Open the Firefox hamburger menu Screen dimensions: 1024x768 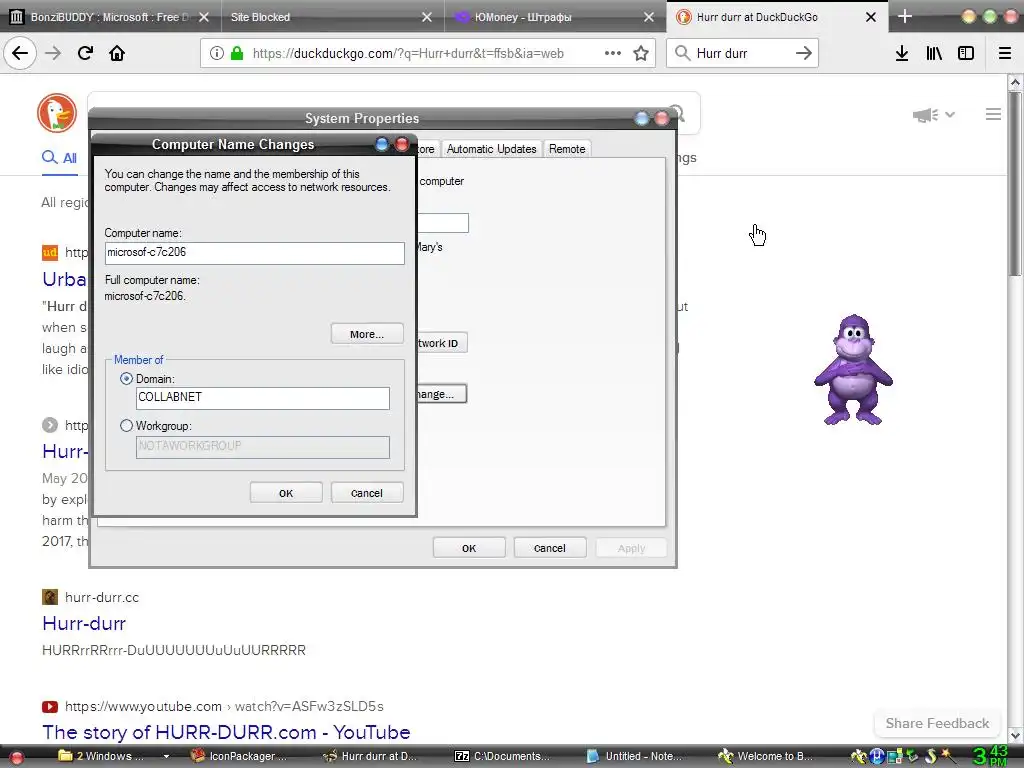tap(1004, 53)
